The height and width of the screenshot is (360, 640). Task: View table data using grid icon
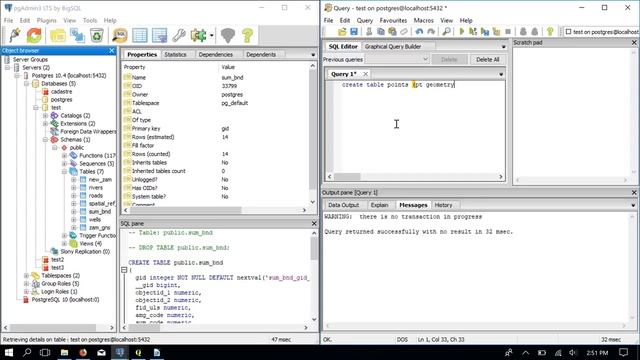pyautogui.click(x=140, y=36)
